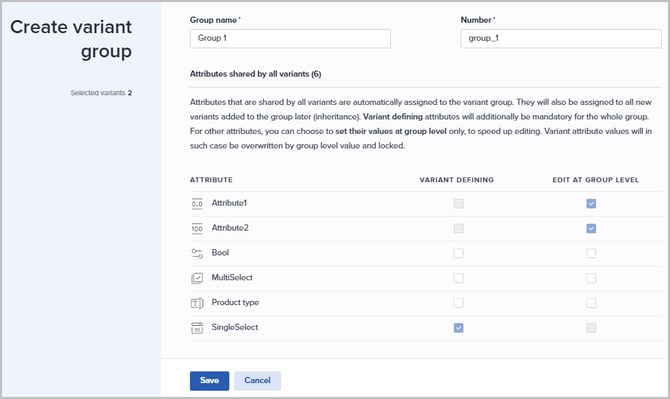Select the SingleSelect attribute label
This screenshot has width=670, height=399.
pyautogui.click(x=235, y=327)
